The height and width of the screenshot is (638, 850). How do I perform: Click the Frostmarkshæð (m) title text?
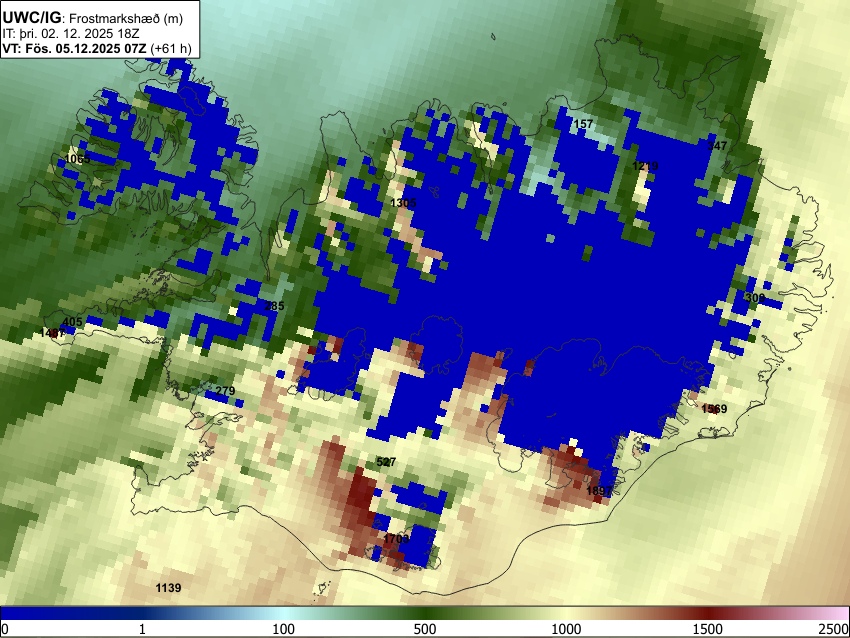126,18
